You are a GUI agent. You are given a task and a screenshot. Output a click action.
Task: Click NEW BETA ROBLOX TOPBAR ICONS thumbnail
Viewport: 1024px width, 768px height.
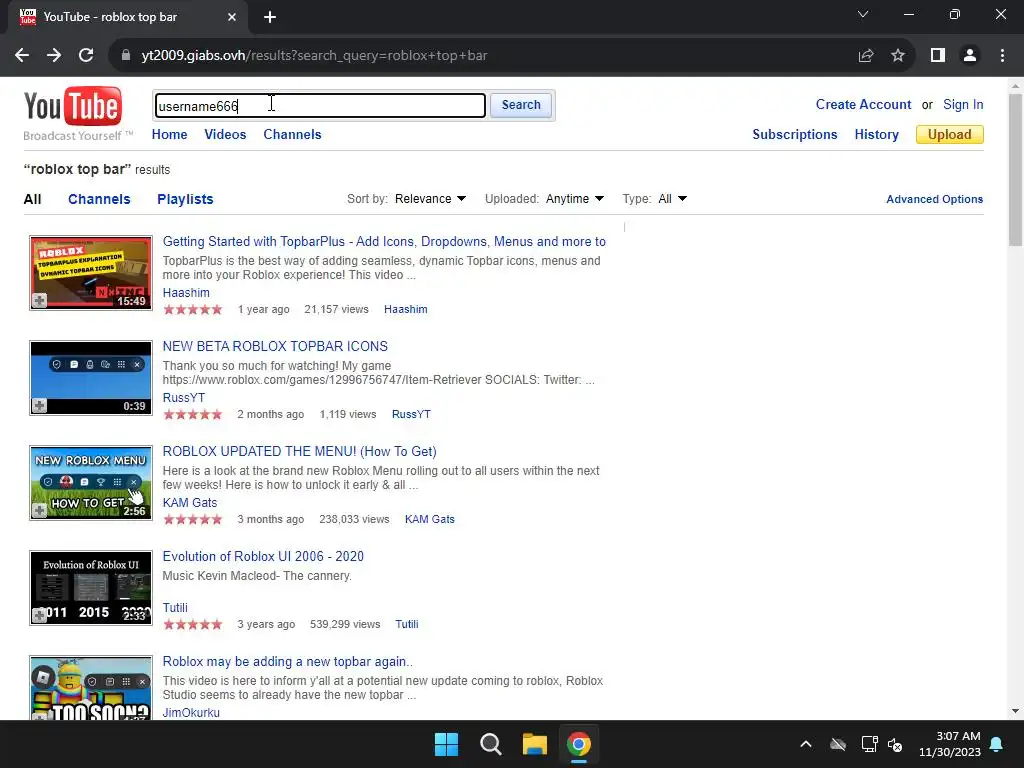click(x=91, y=378)
